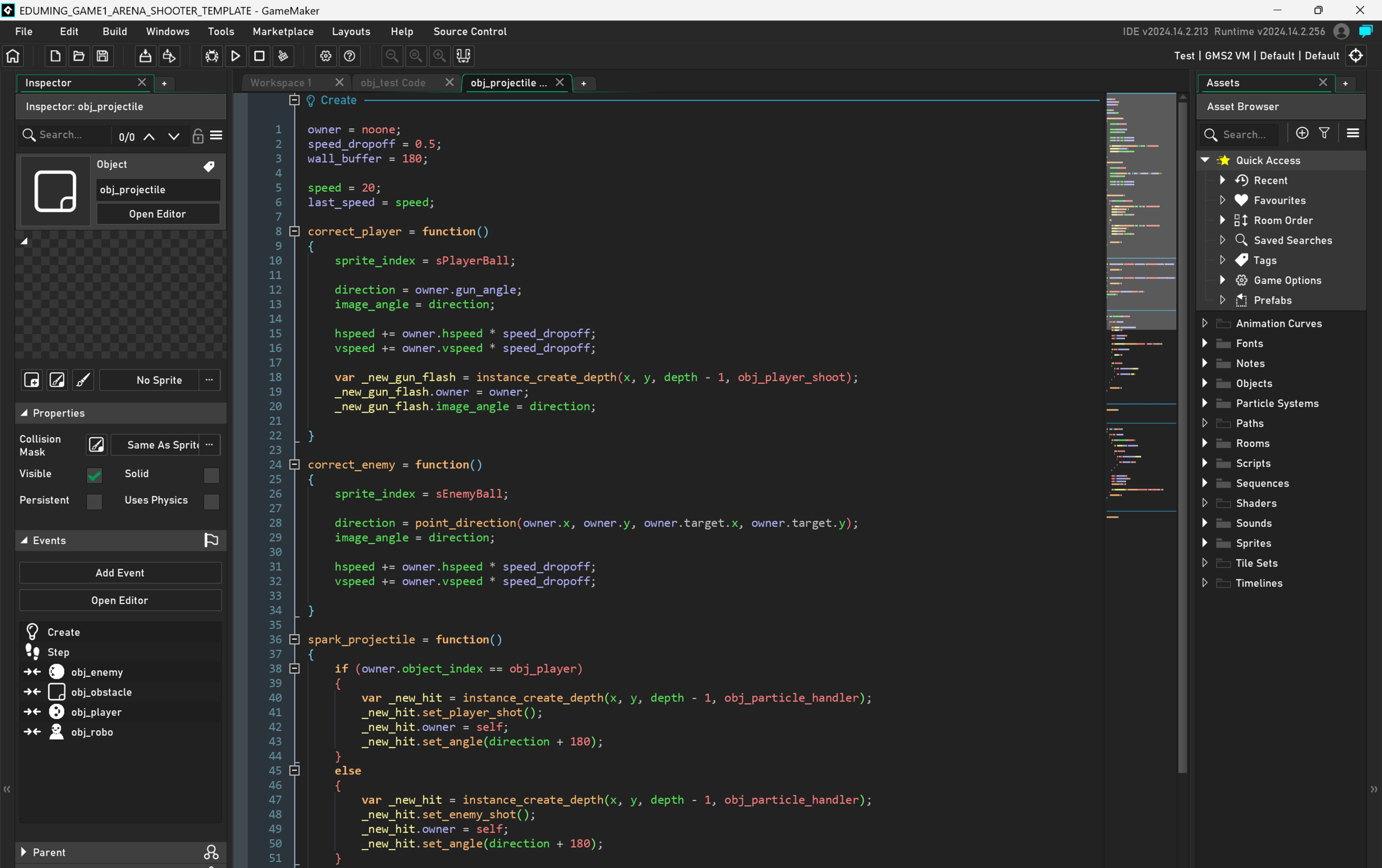The width and height of the screenshot is (1382, 868).
Task: Click the Run game play icon
Action: pos(235,56)
